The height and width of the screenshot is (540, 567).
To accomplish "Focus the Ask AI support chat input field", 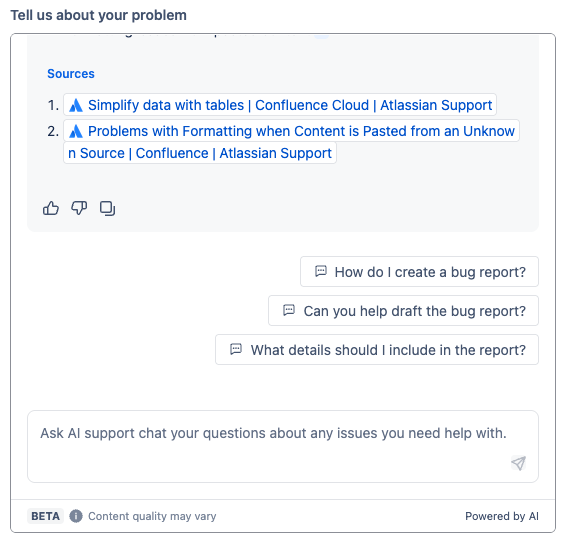I will click(283, 446).
